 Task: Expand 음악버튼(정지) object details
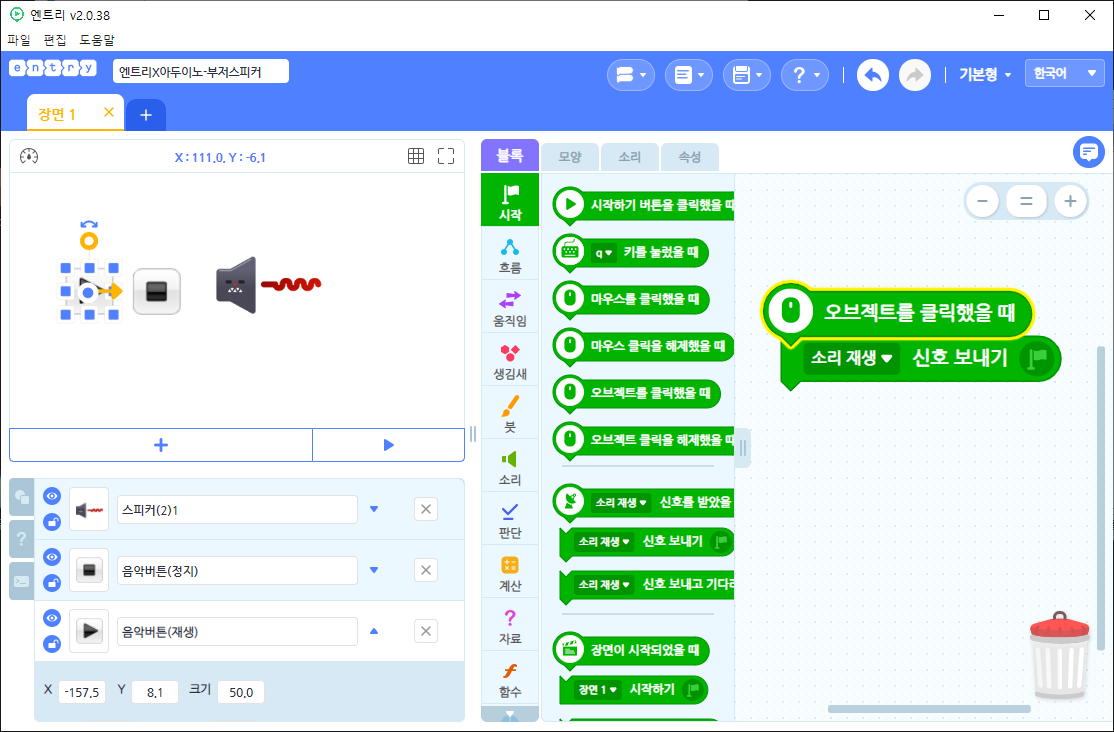coord(374,570)
